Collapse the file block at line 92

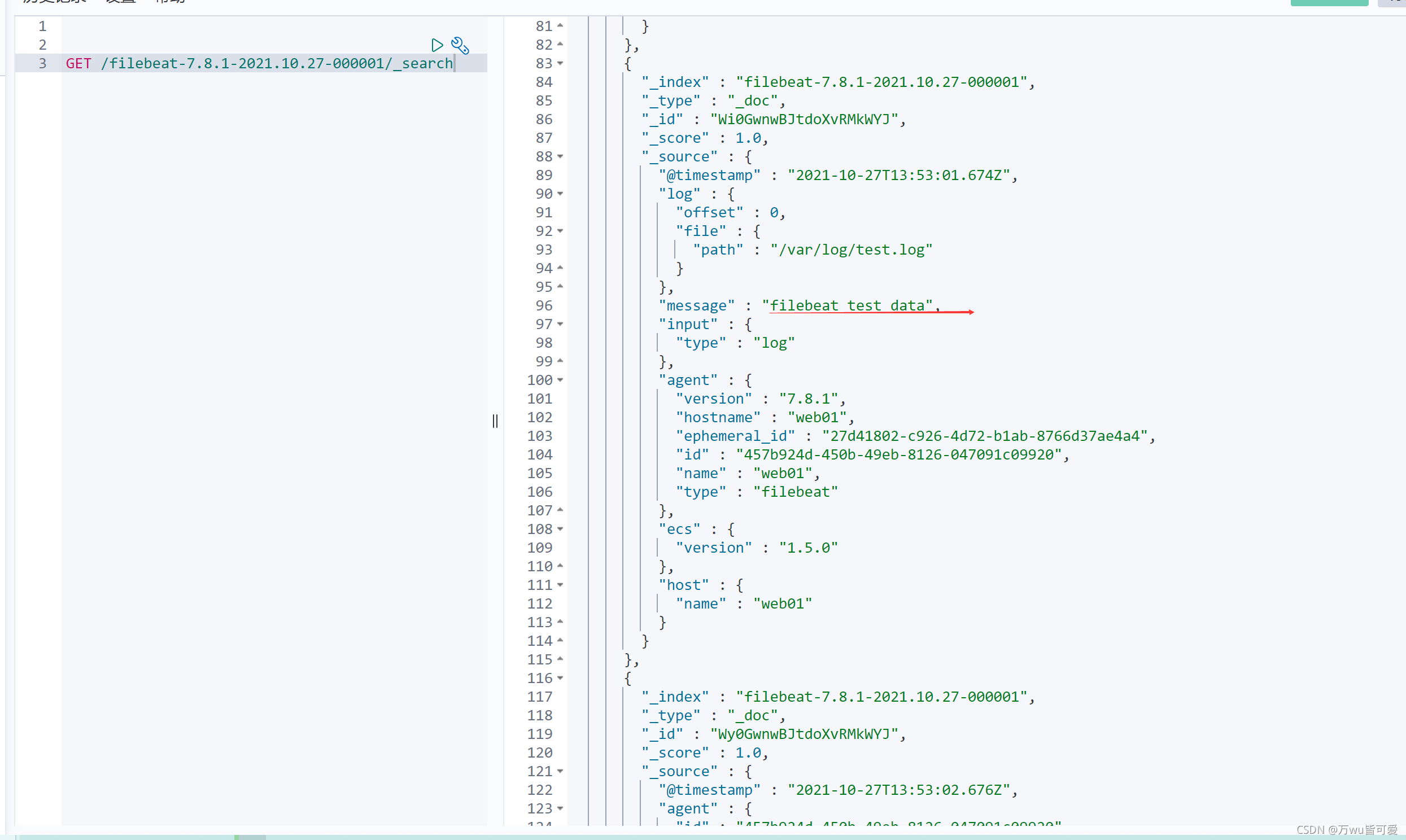pos(560,231)
